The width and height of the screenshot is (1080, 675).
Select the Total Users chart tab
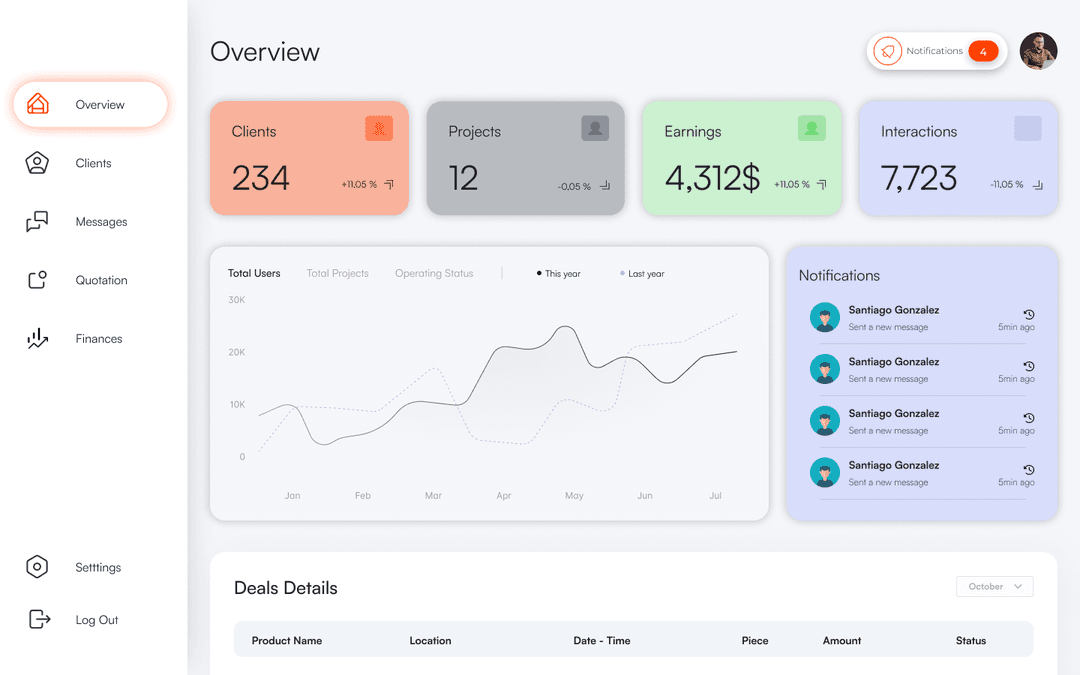coord(254,273)
